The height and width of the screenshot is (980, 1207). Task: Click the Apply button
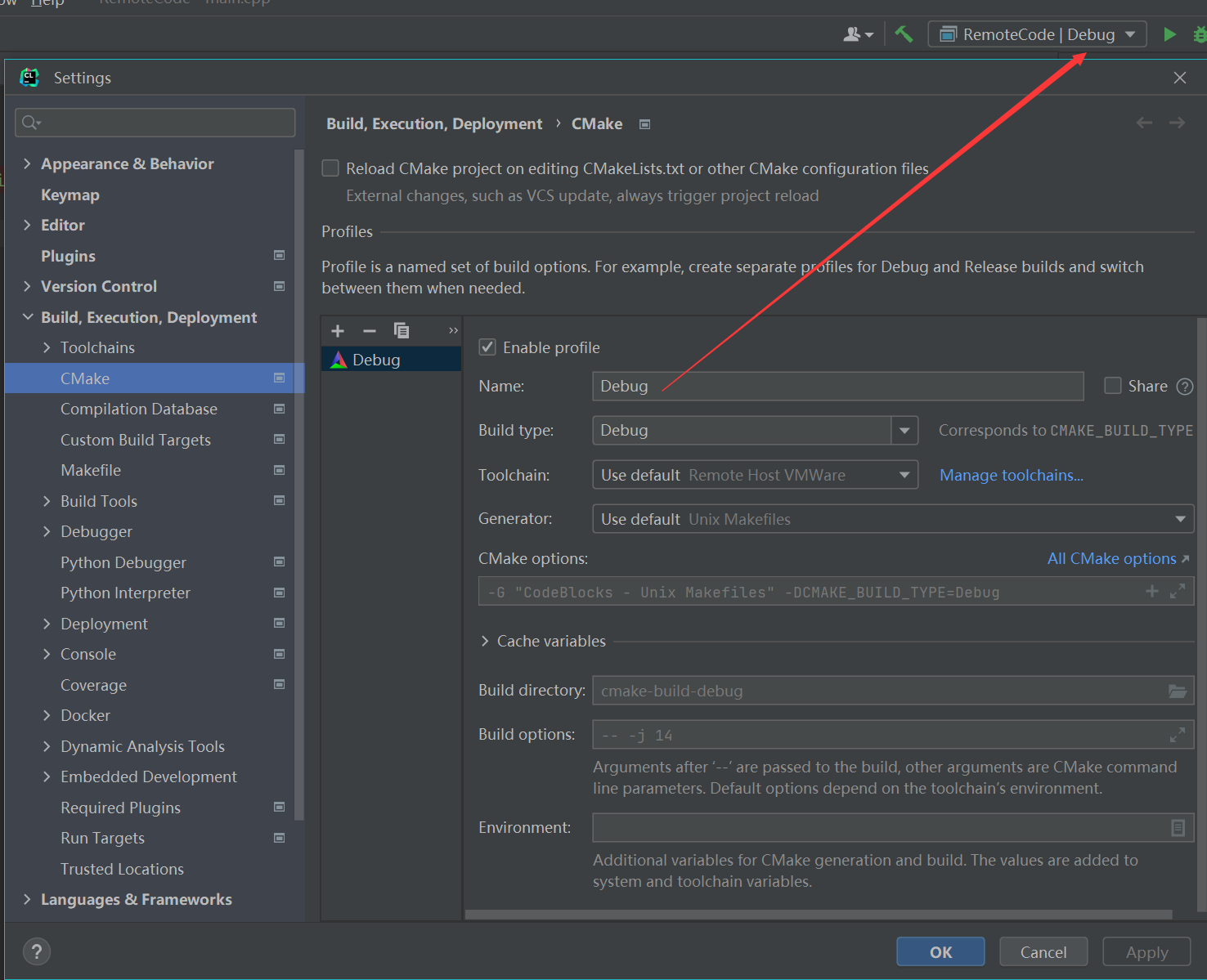pos(1146,952)
